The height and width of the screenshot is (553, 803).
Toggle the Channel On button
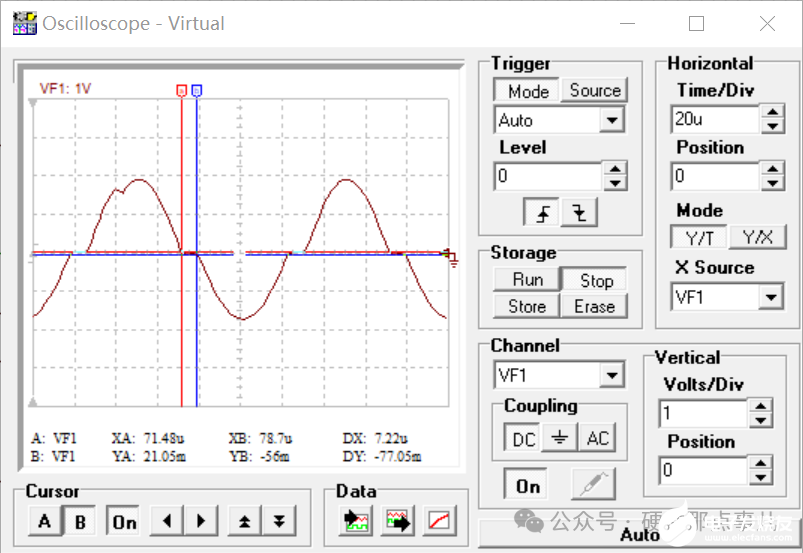click(527, 485)
